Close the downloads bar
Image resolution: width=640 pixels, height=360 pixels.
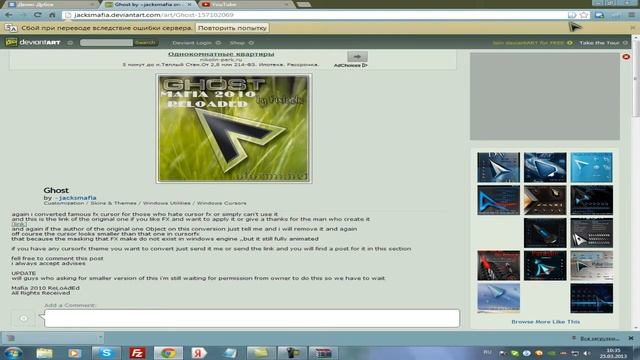click(631, 338)
